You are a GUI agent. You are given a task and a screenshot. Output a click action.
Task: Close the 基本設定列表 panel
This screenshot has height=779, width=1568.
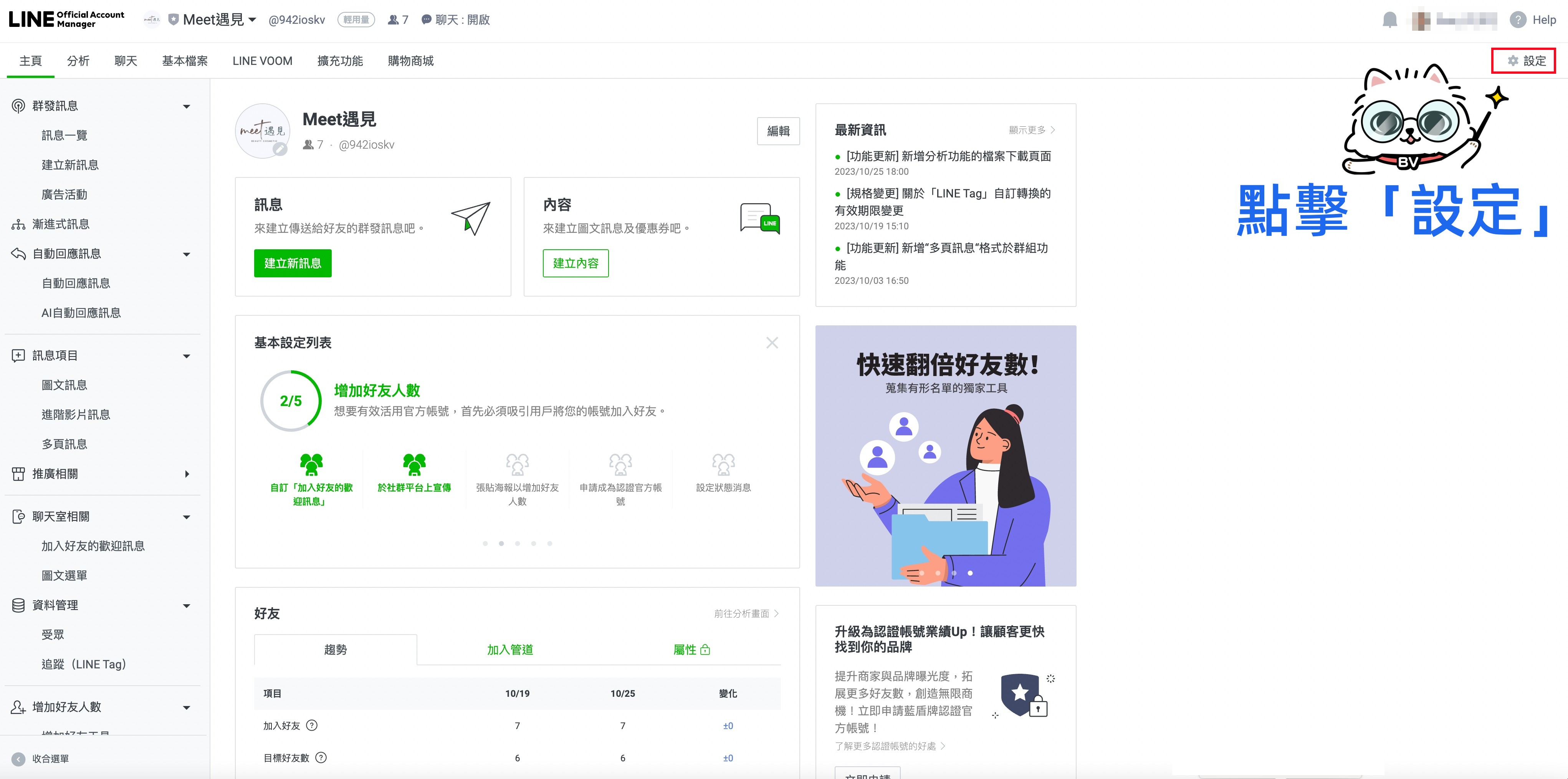click(x=772, y=343)
